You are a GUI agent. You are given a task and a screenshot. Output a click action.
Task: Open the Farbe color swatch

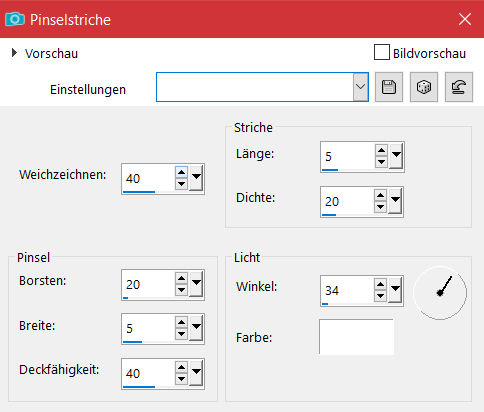click(356, 337)
